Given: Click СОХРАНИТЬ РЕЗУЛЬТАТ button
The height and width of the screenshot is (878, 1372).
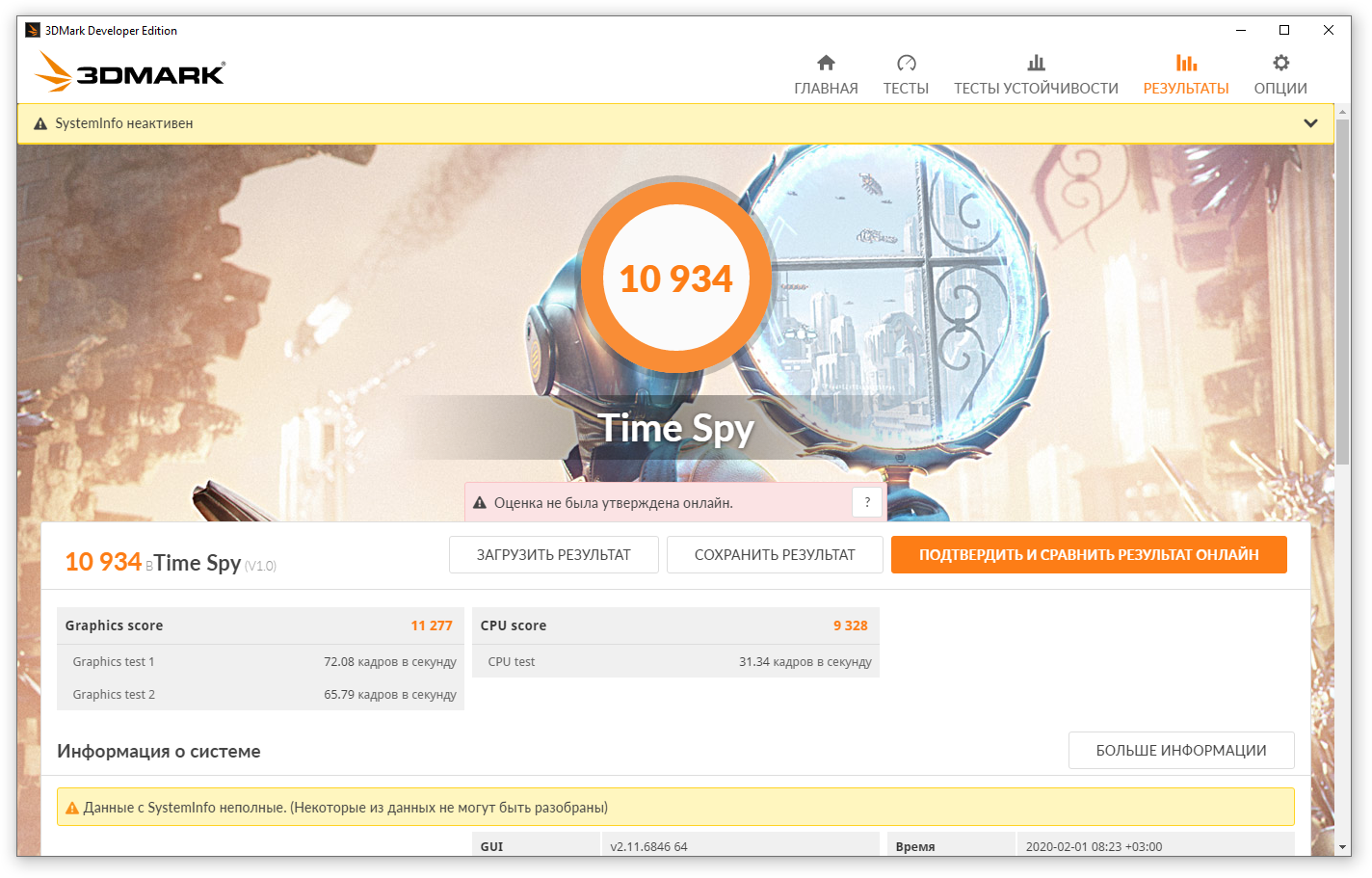Looking at the screenshot, I should tap(775, 555).
